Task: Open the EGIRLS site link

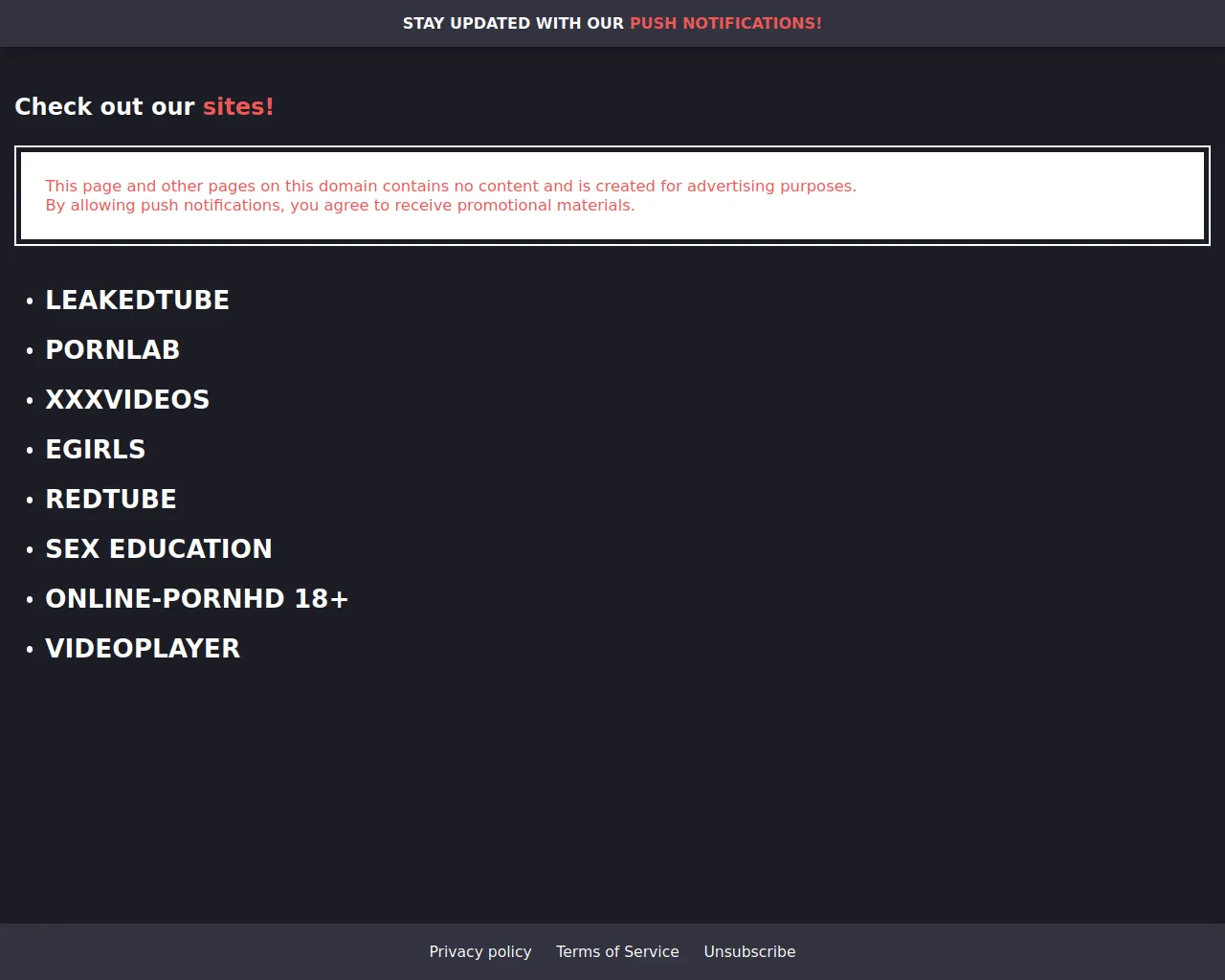Action: [95, 450]
